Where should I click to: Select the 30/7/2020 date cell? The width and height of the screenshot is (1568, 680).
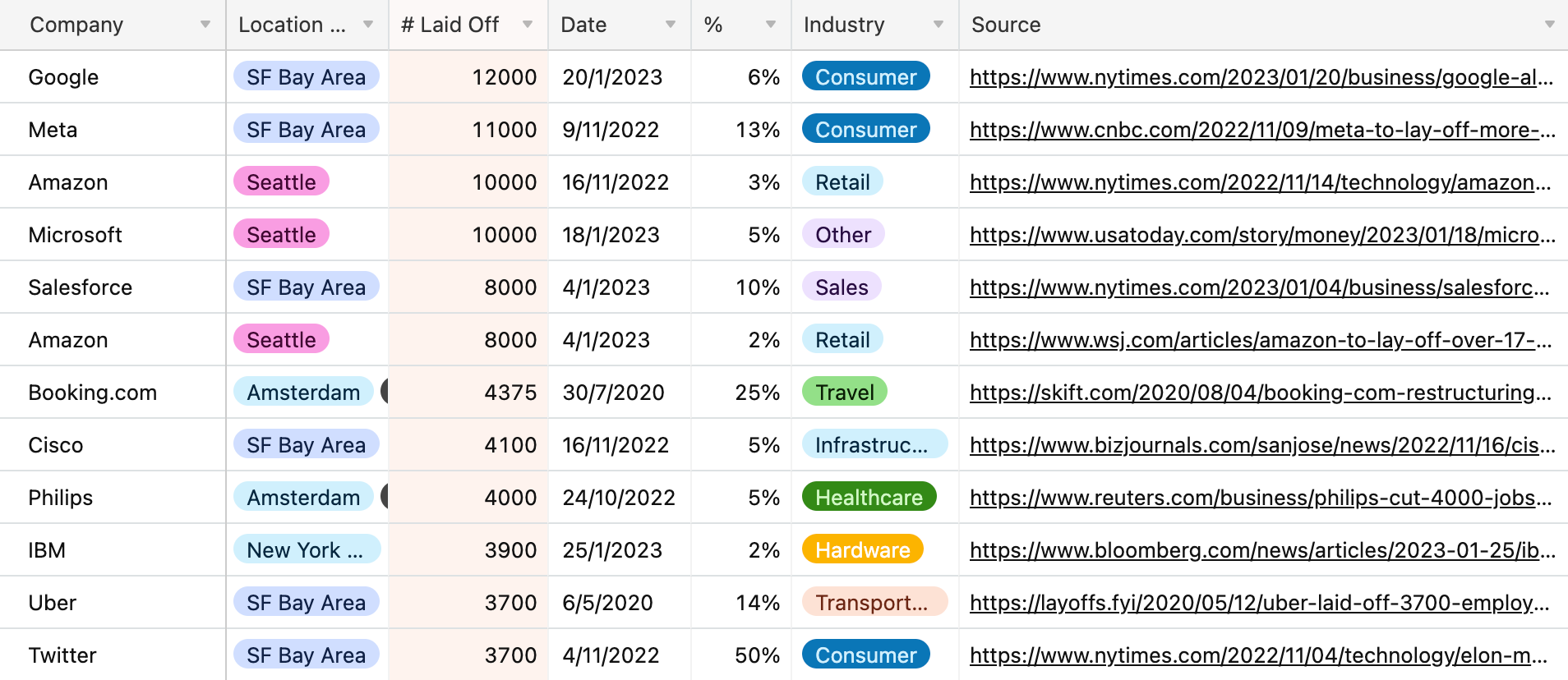tap(620, 393)
